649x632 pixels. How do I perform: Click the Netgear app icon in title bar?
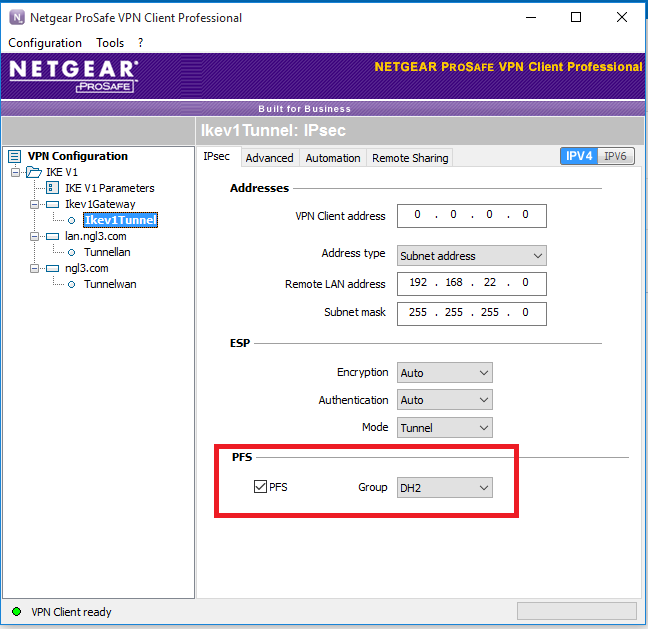click(x=17, y=18)
